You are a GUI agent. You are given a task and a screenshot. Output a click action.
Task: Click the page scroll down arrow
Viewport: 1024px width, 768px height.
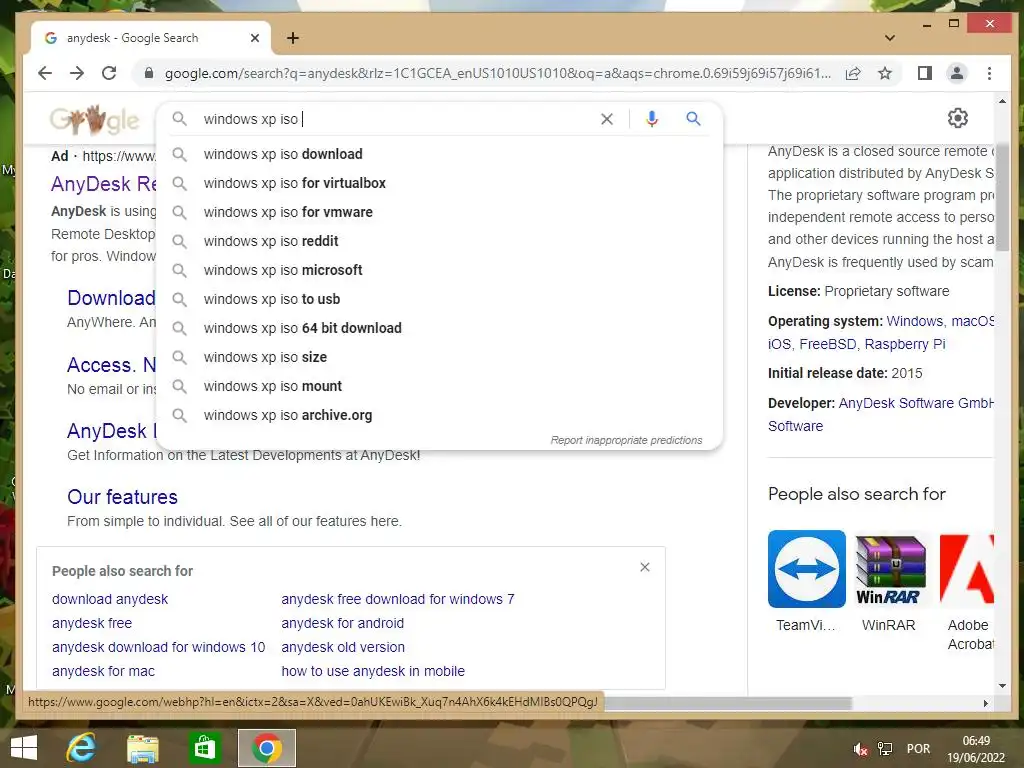(1002, 686)
